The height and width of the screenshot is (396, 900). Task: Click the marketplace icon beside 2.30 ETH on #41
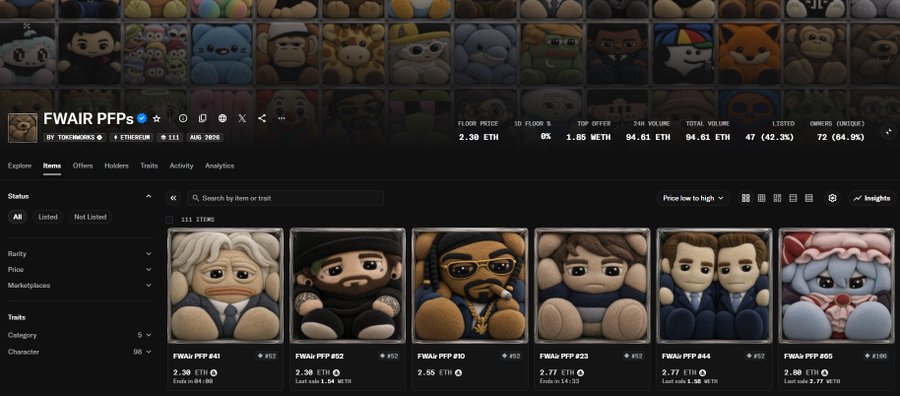coord(214,373)
